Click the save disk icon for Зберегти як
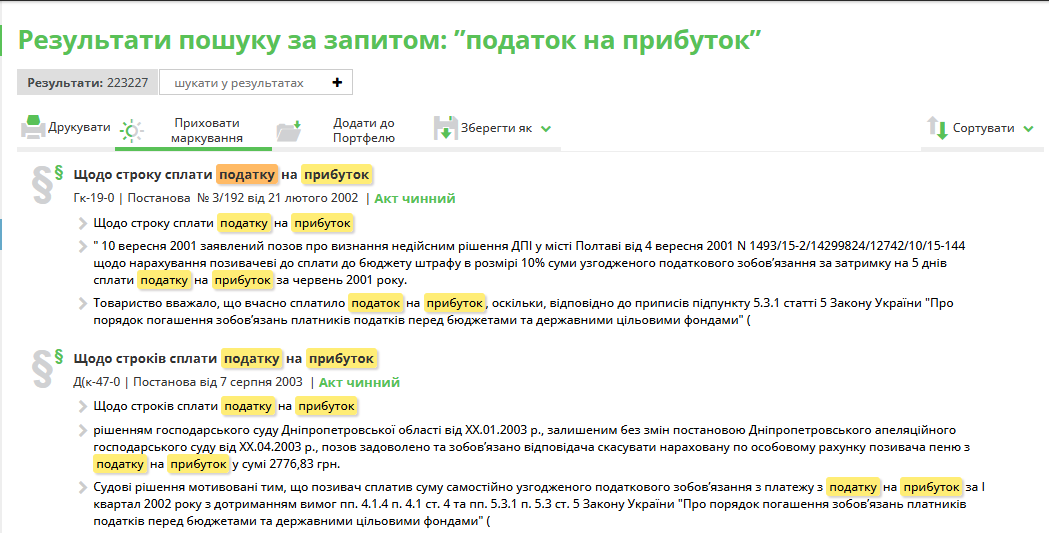Viewport: 1049px width, 533px height. [445, 129]
